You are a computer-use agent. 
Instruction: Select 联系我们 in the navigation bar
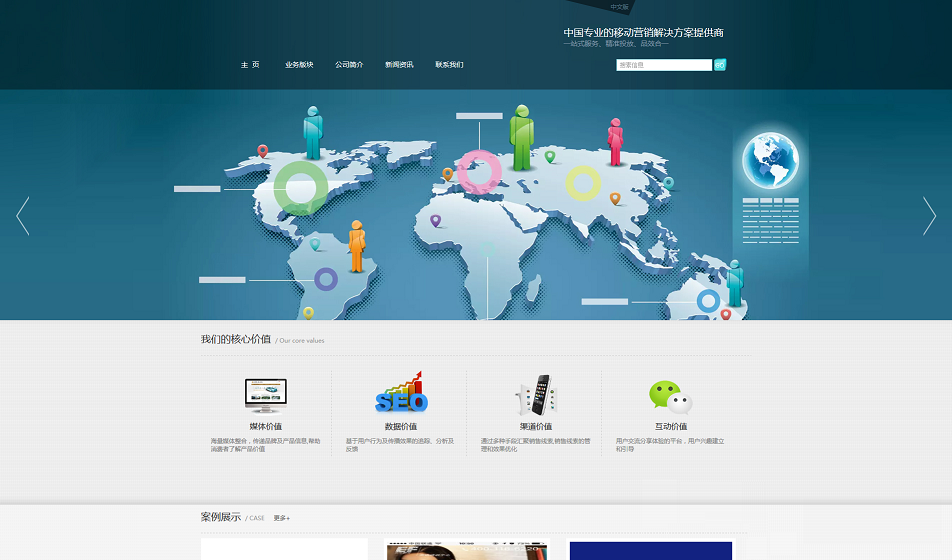[449, 65]
